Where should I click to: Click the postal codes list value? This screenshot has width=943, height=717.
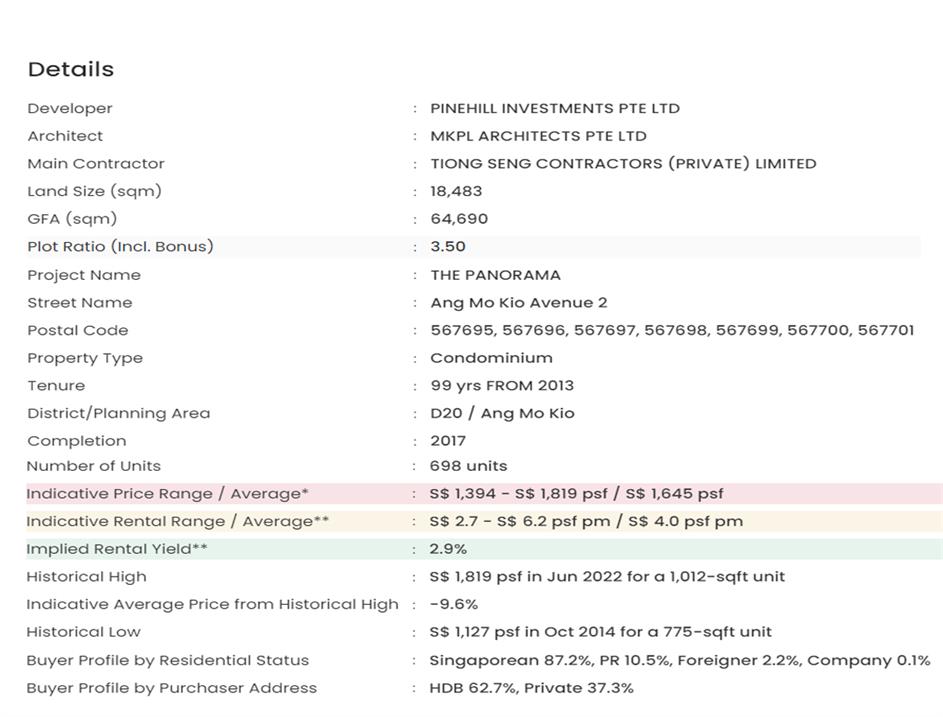click(671, 330)
